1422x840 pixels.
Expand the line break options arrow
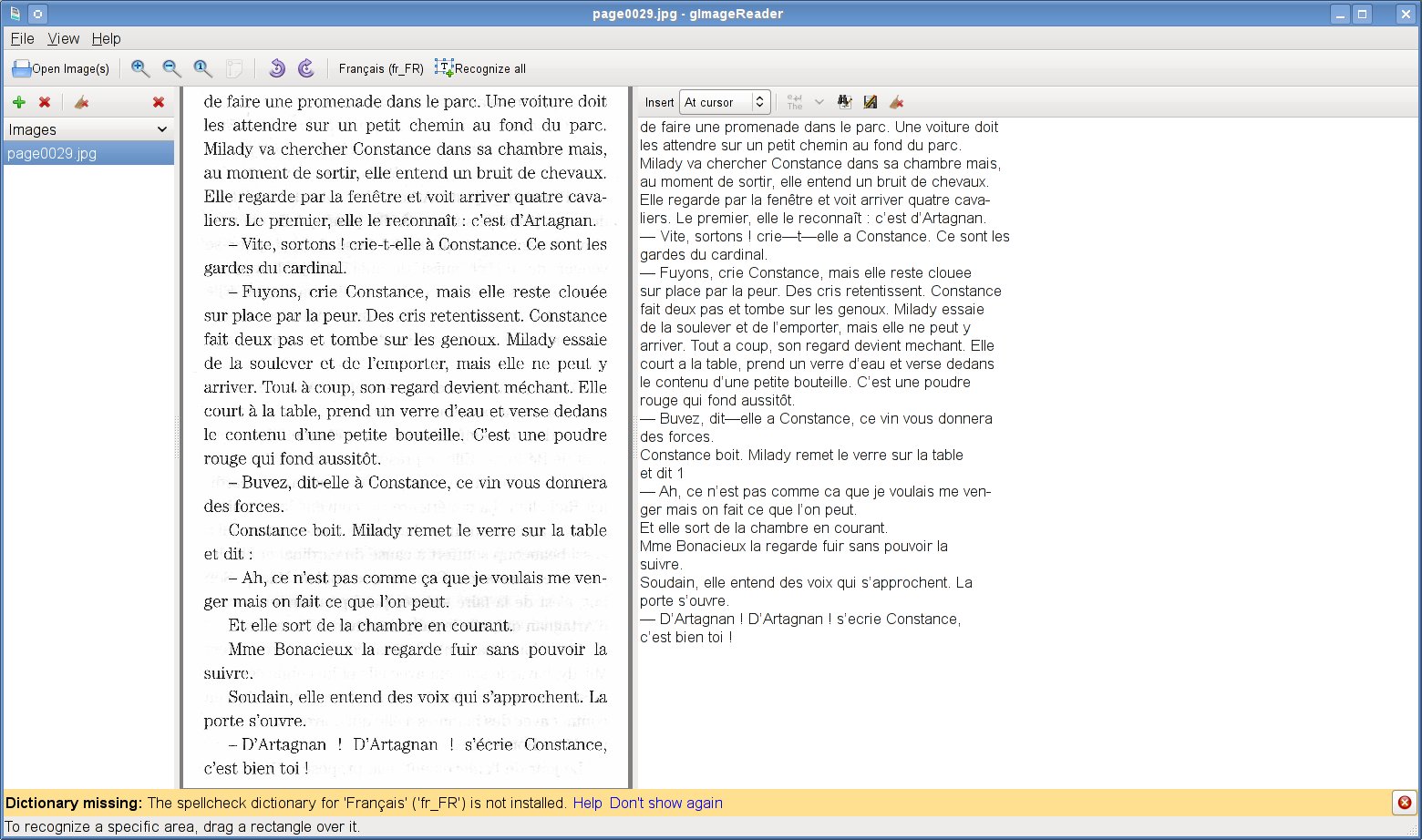tap(819, 102)
